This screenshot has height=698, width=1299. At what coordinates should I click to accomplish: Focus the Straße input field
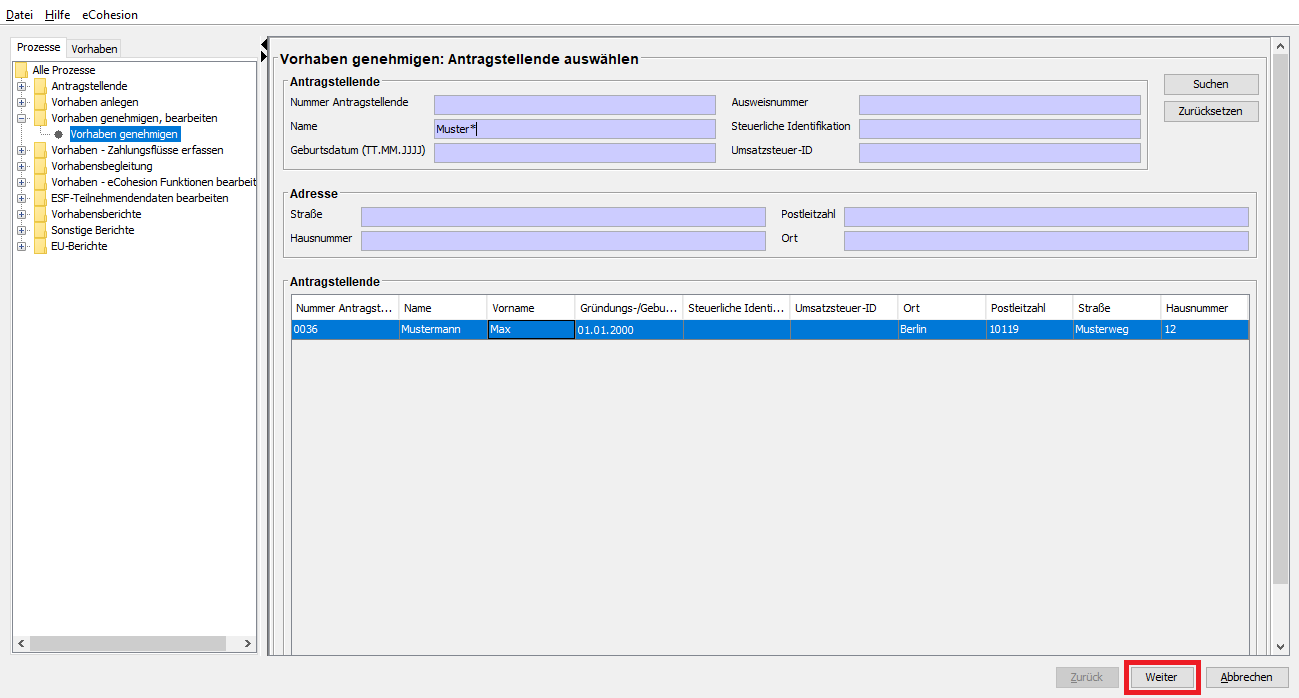tap(563, 217)
